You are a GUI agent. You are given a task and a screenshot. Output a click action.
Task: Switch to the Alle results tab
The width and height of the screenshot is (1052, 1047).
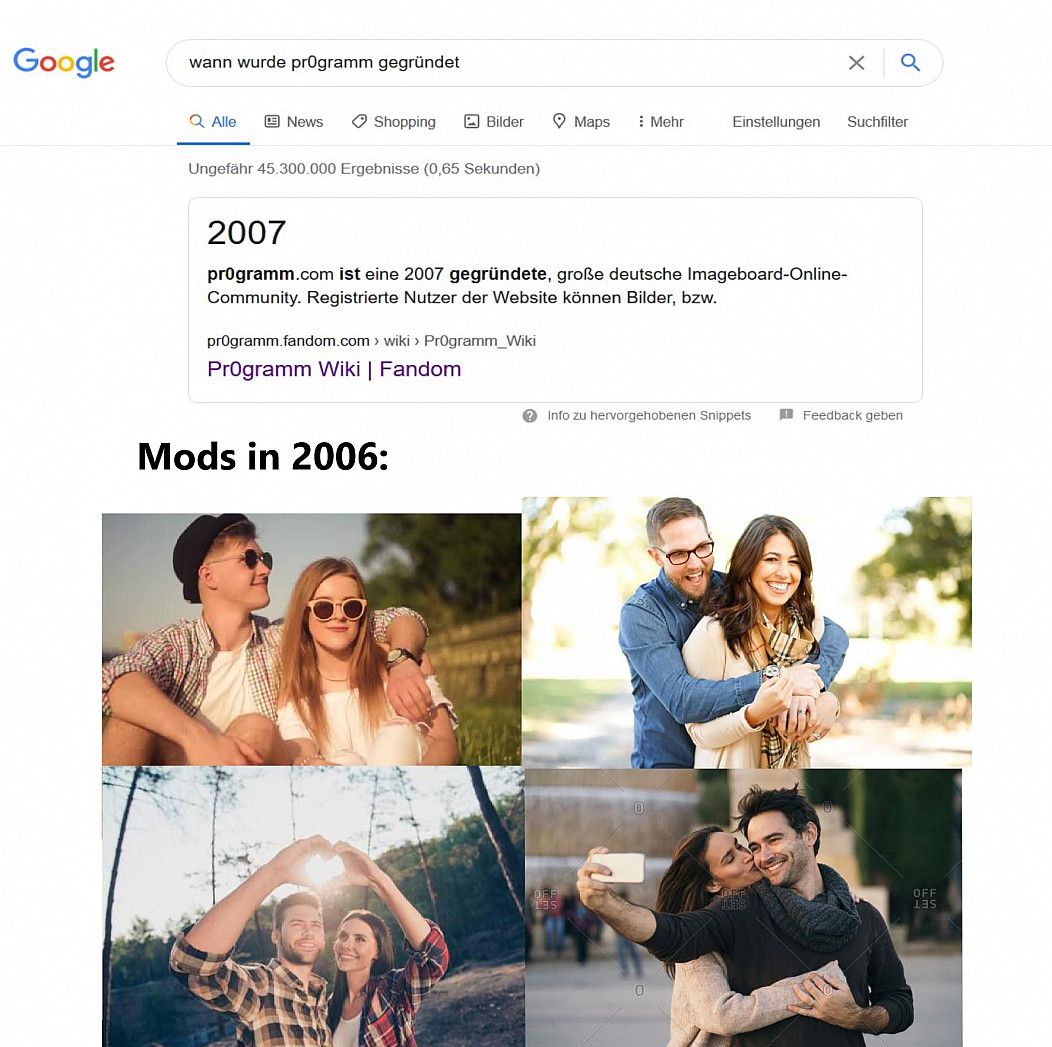tap(213, 121)
